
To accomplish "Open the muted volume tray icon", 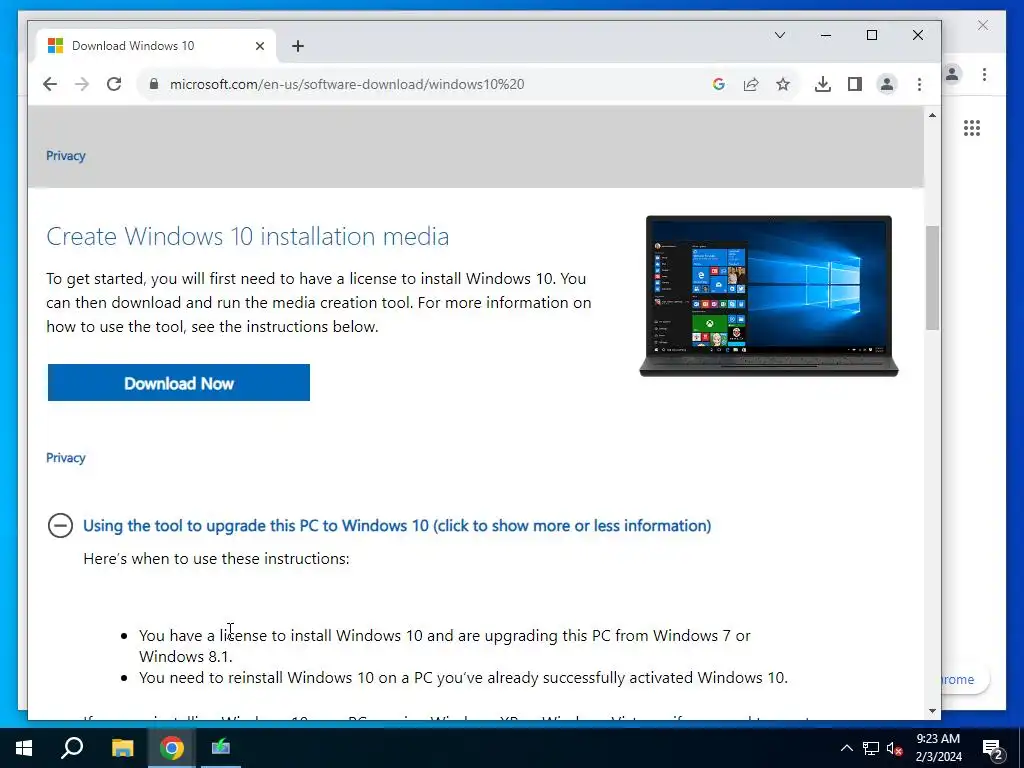I will pyautogui.click(x=895, y=748).
